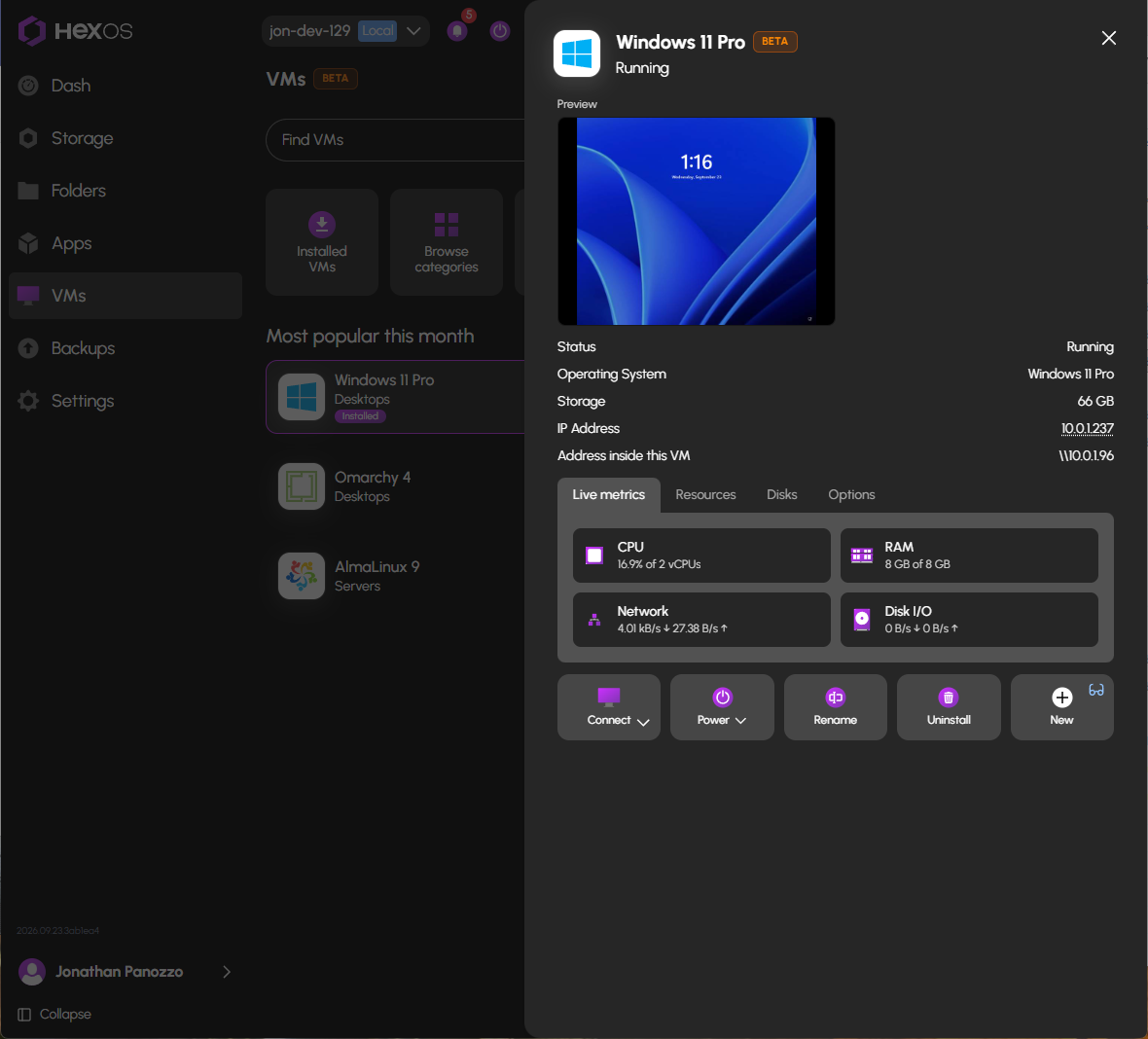Viewport: 1148px width, 1039px height.
Task: Click the Browse categories grid icon
Action: point(447,225)
